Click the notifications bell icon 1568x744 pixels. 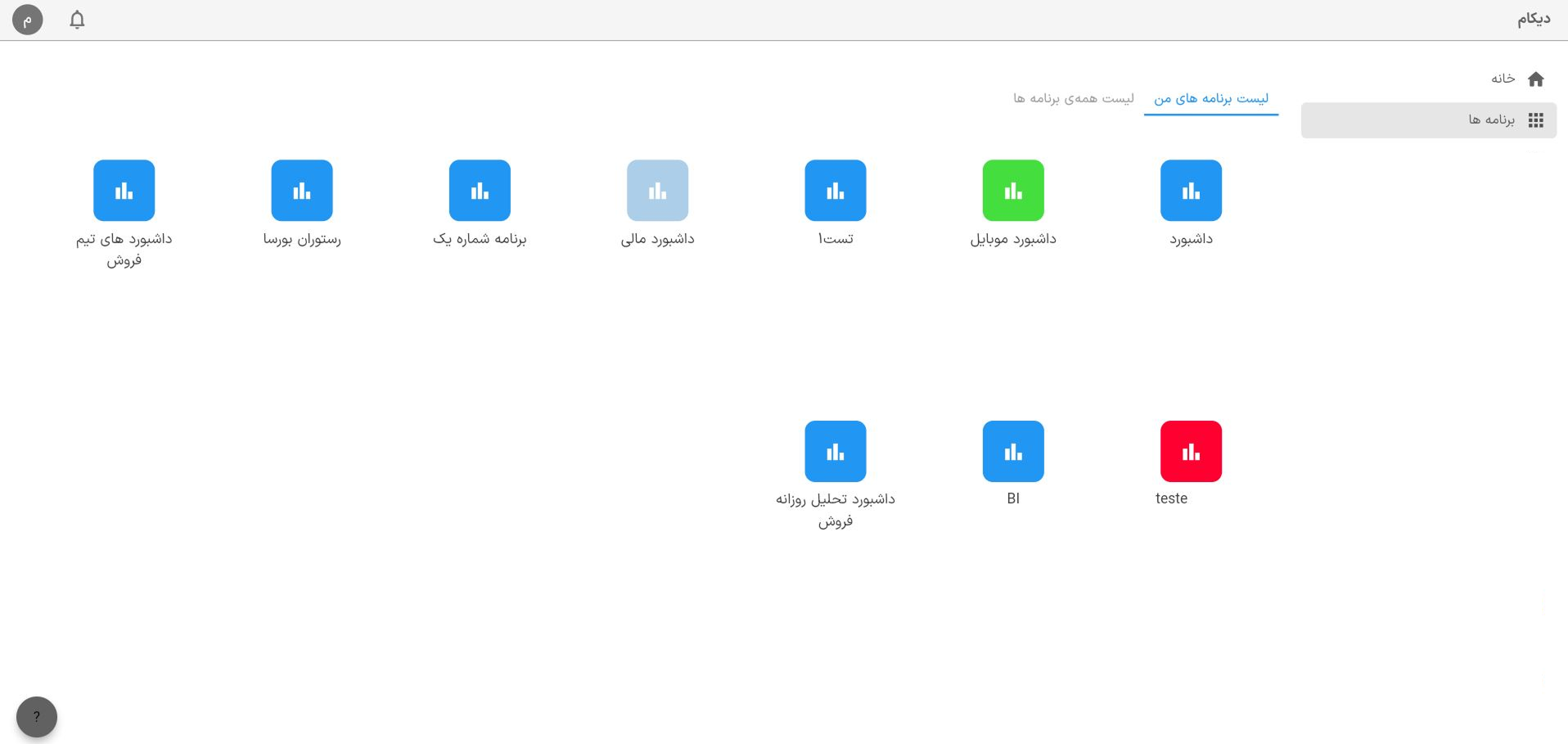[77, 20]
